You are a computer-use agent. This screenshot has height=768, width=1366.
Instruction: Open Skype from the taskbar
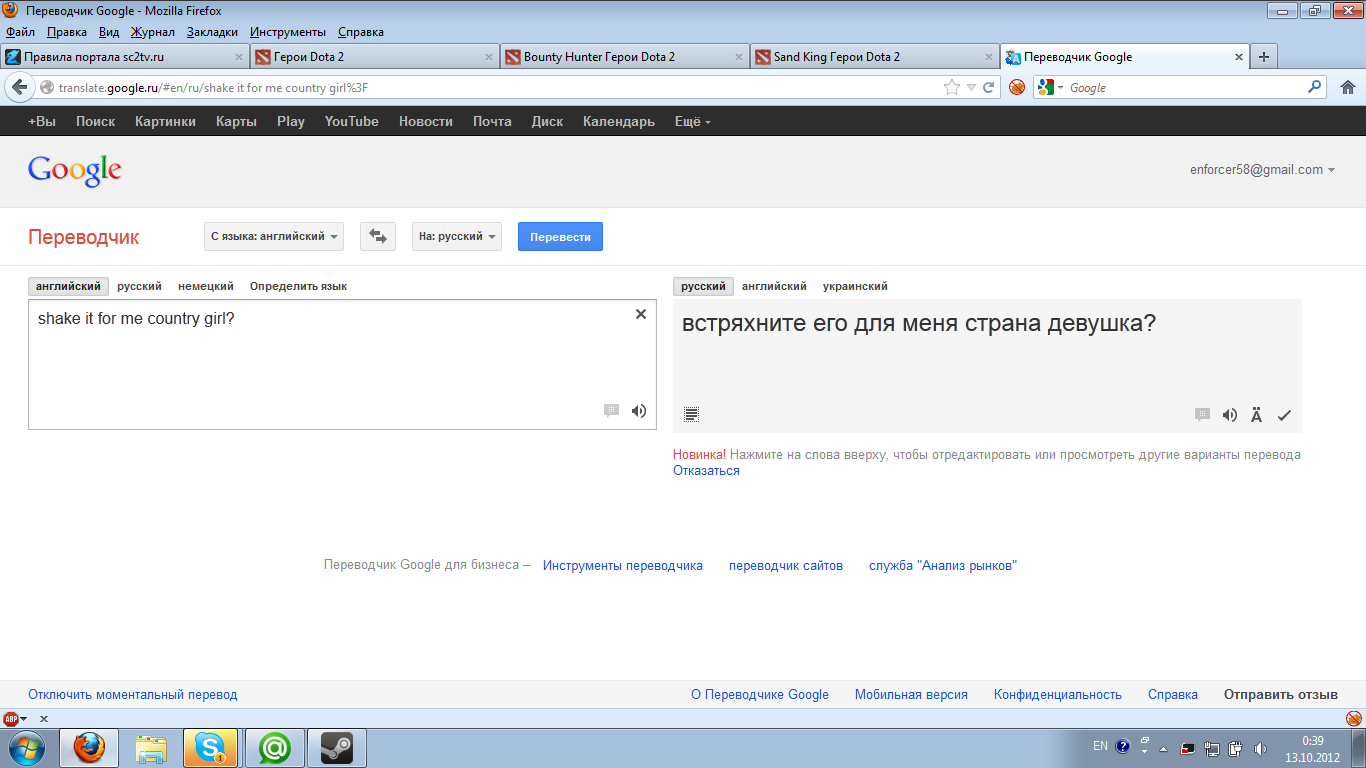[211, 747]
